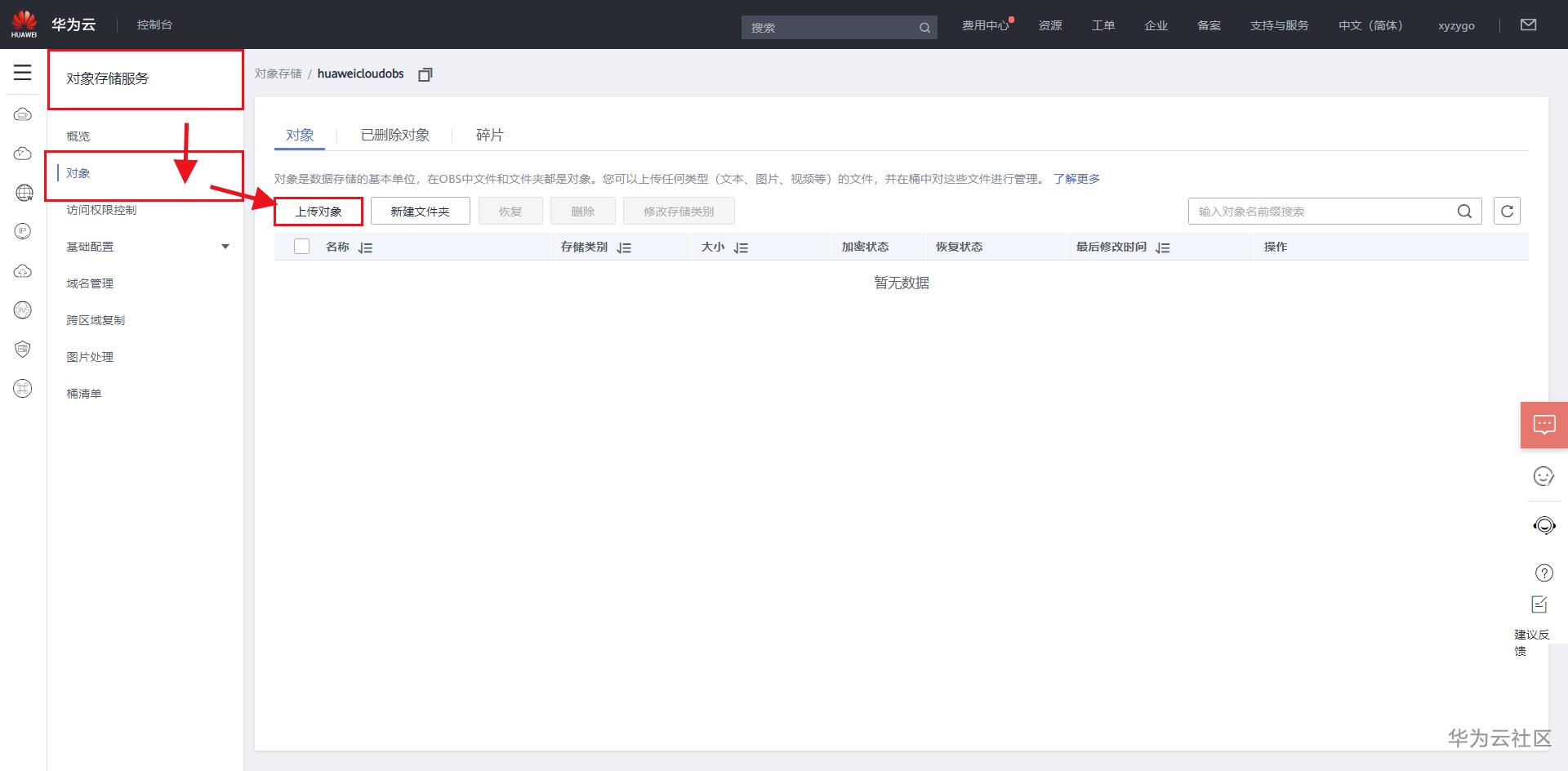The width and height of the screenshot is (1568, 771).
Task: Click the search magnifier in object search
Action: 1464,211
